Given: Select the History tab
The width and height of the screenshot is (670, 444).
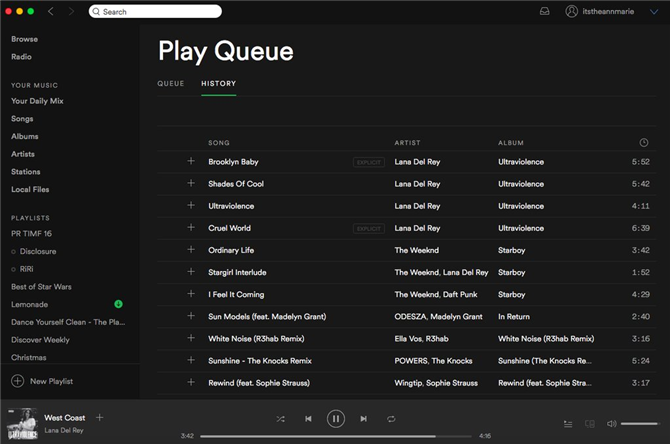Looking at the screenshot, I should click(218, 83).
